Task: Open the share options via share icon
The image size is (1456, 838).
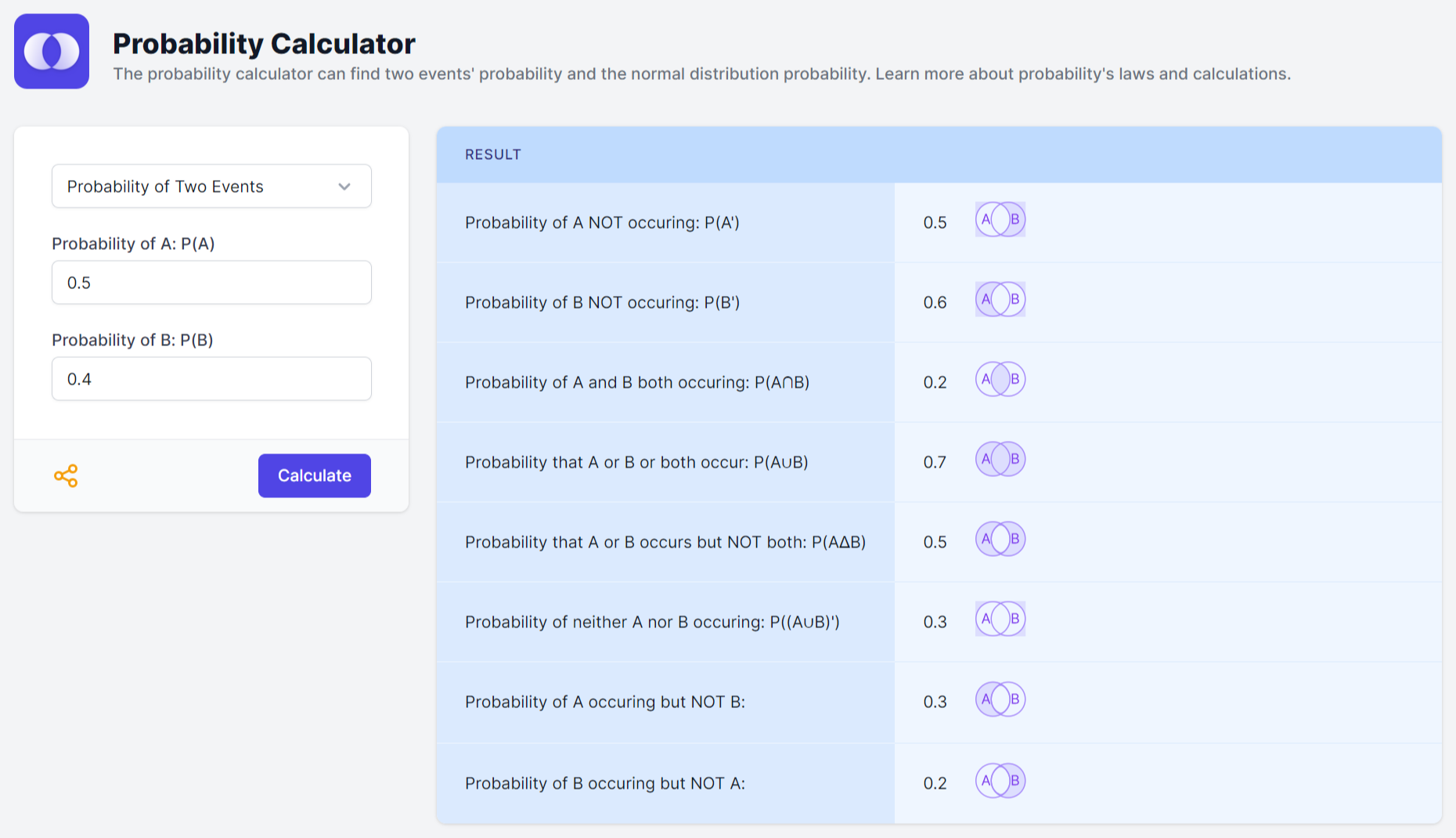Action: (67, 475)
